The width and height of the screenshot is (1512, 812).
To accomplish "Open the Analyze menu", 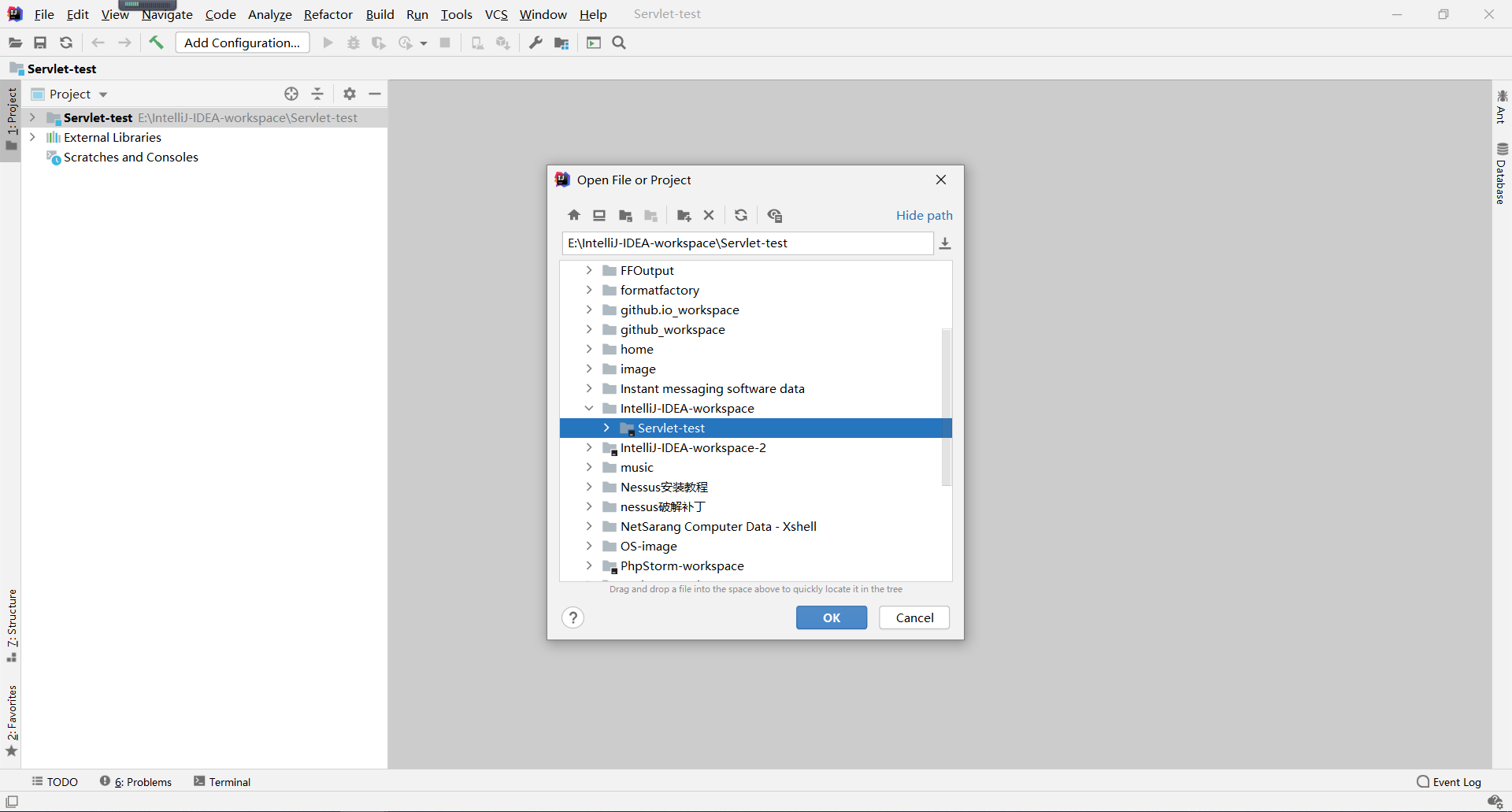I will [269, 14].
